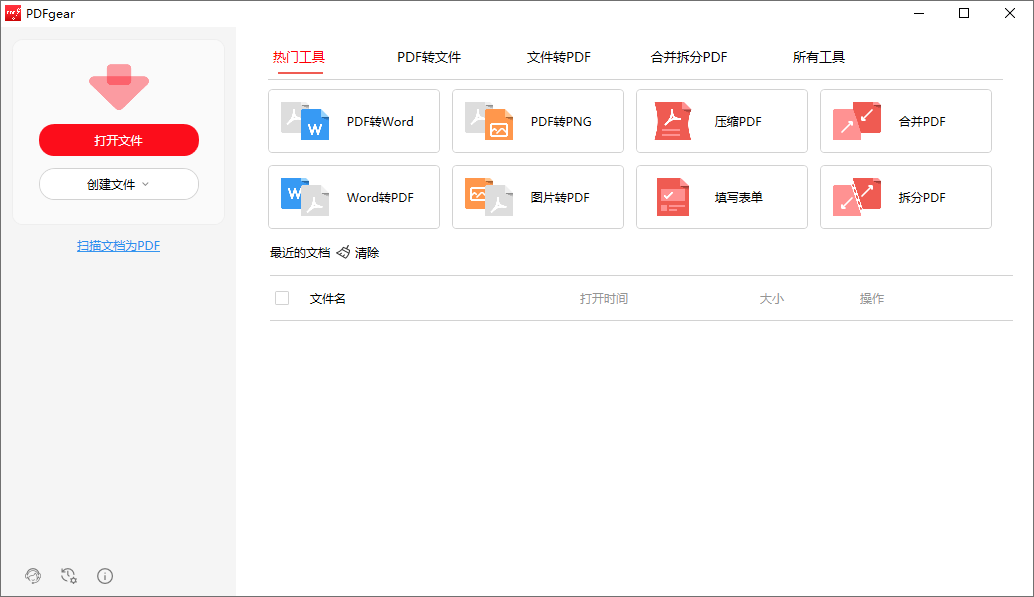Launch the 填写表单 form-filling tool
Image resolution: width=1034 pixels, height=597 pixels.
click(721, 197)
